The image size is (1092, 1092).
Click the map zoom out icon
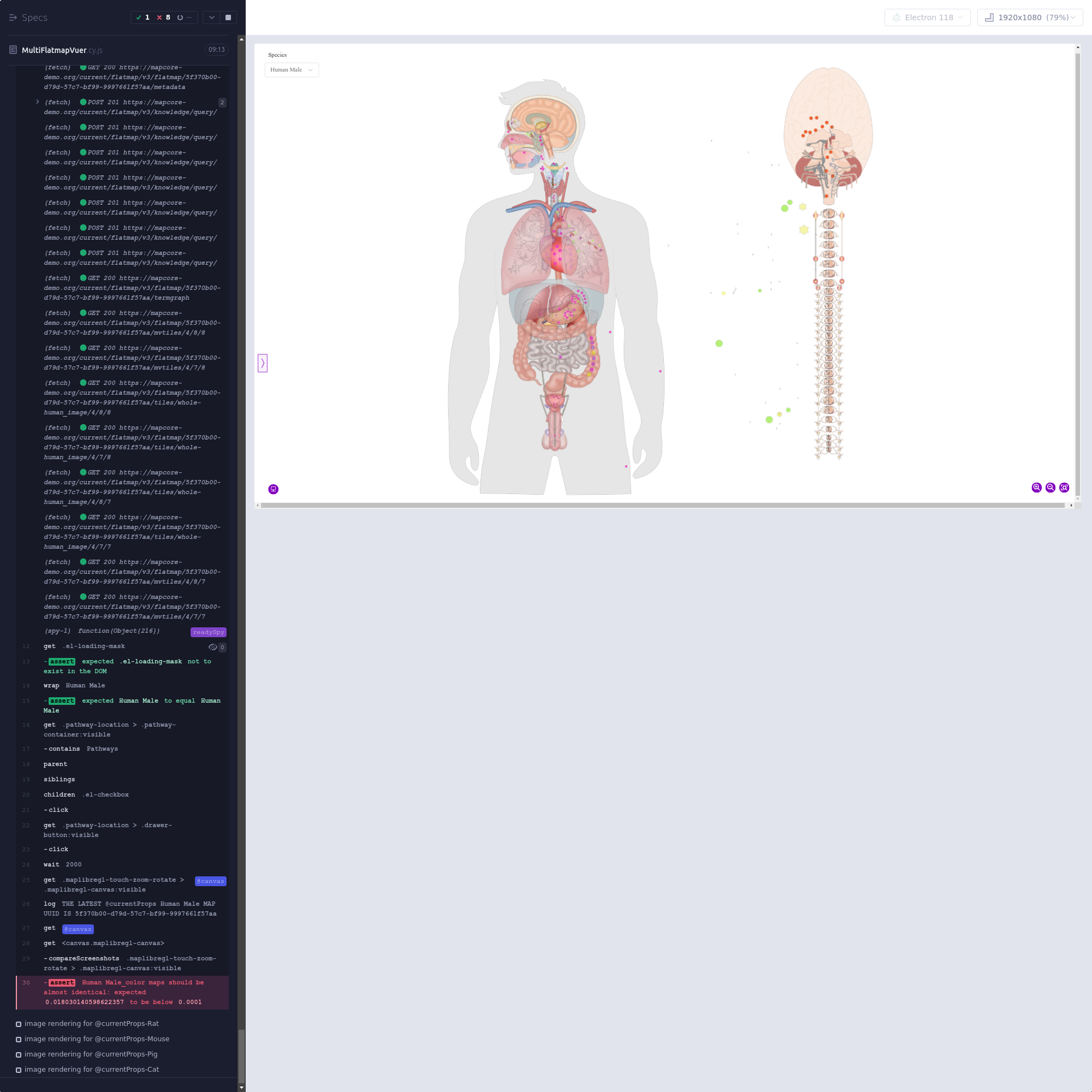click(1050, 487)
